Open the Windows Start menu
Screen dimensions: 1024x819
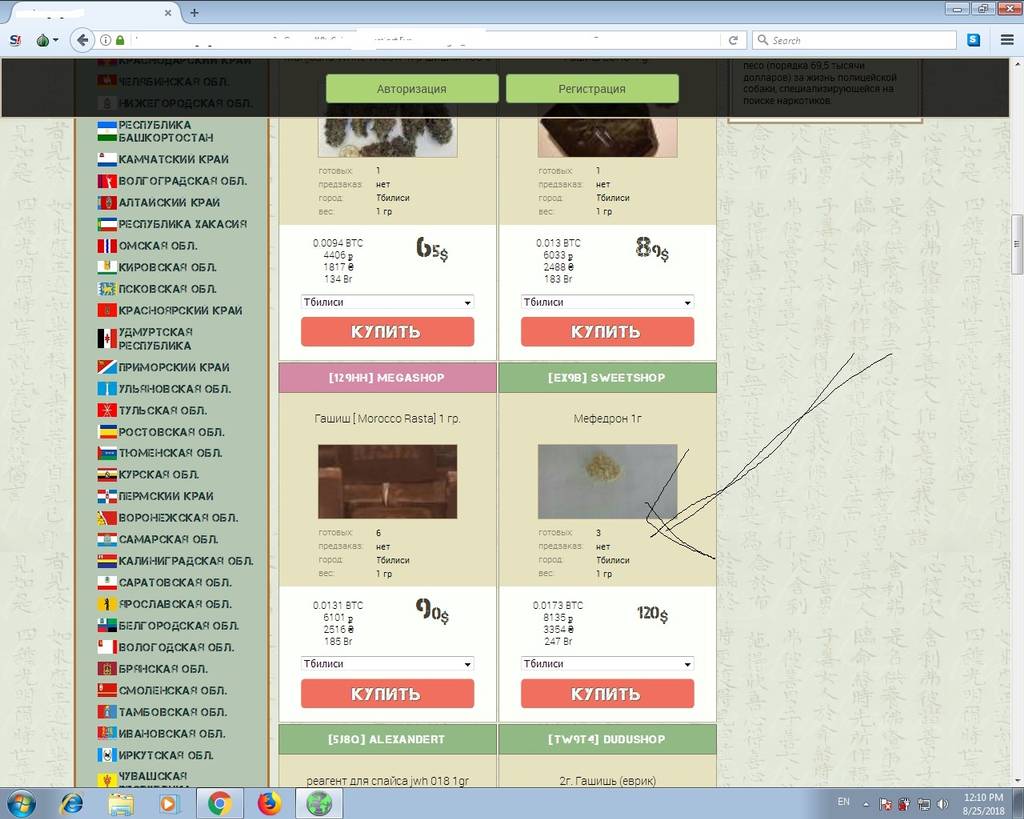click(22, 803)
